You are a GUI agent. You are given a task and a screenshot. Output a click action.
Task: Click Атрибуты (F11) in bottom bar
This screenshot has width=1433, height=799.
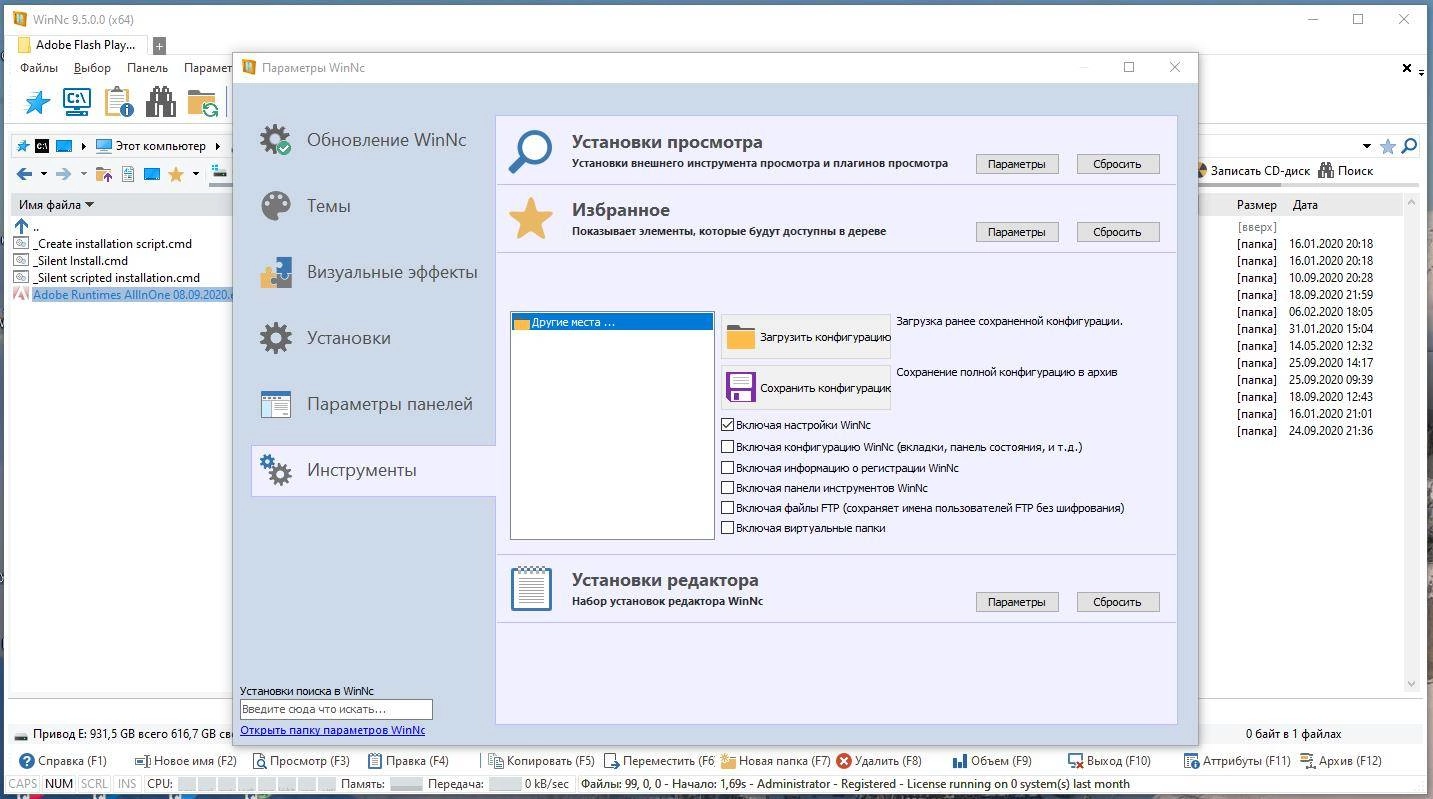tap(1237, 761)
